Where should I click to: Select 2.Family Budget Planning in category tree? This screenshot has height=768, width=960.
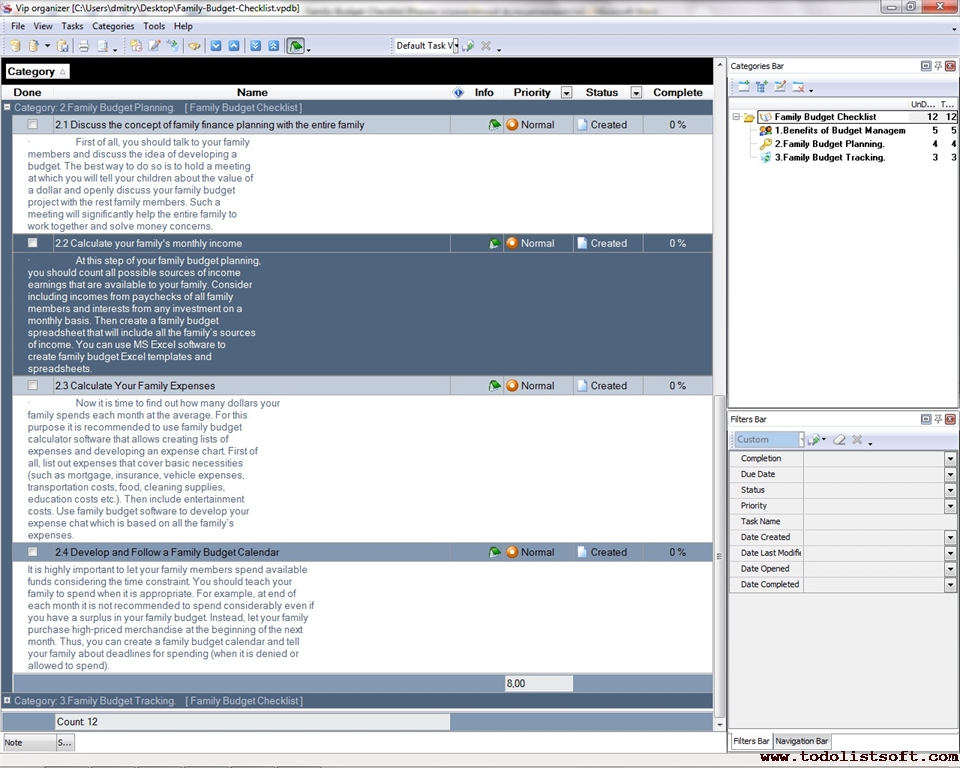pyautogui.click(x=829, y=144)
